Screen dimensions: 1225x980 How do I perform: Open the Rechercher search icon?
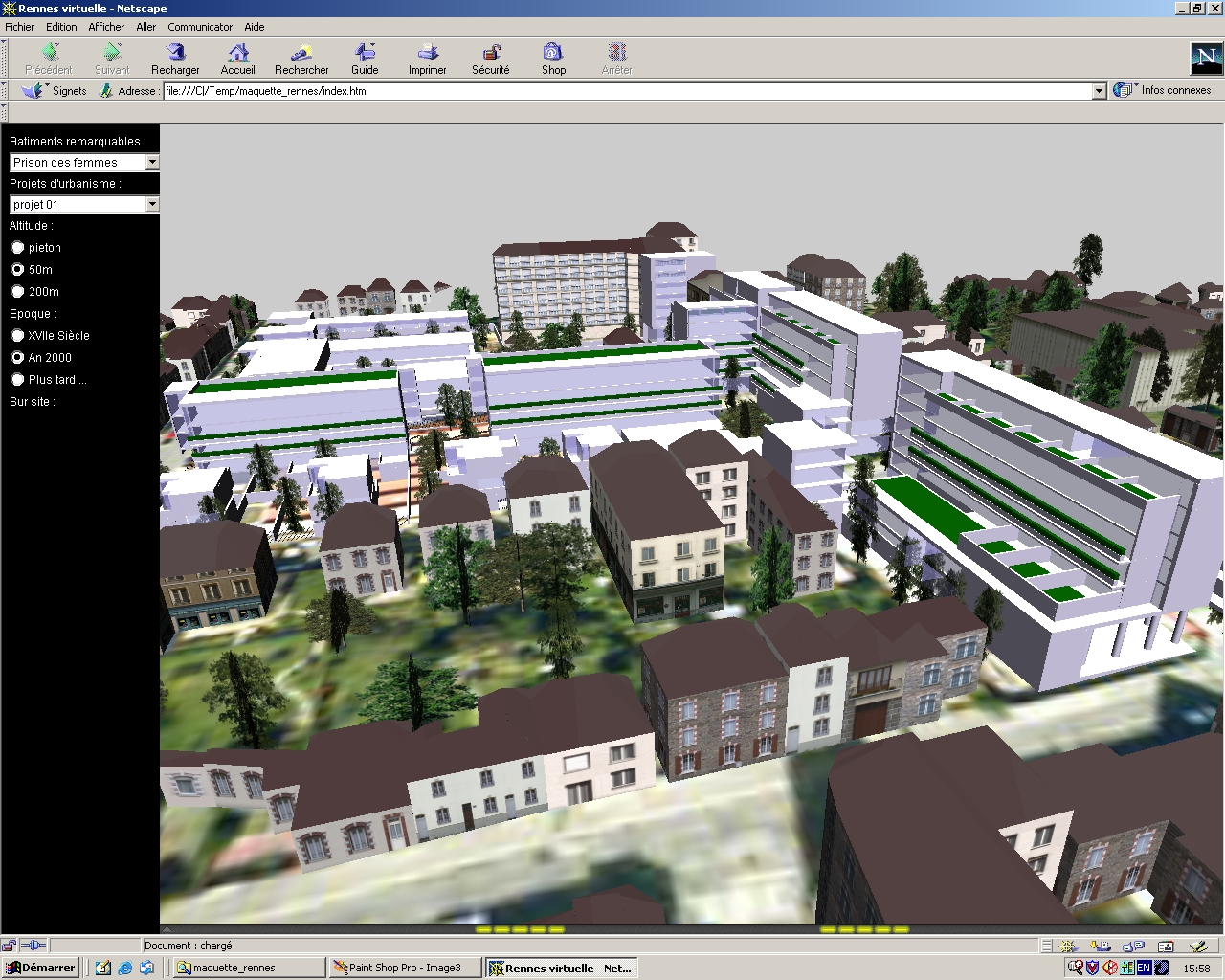click(x=301, y=54)
